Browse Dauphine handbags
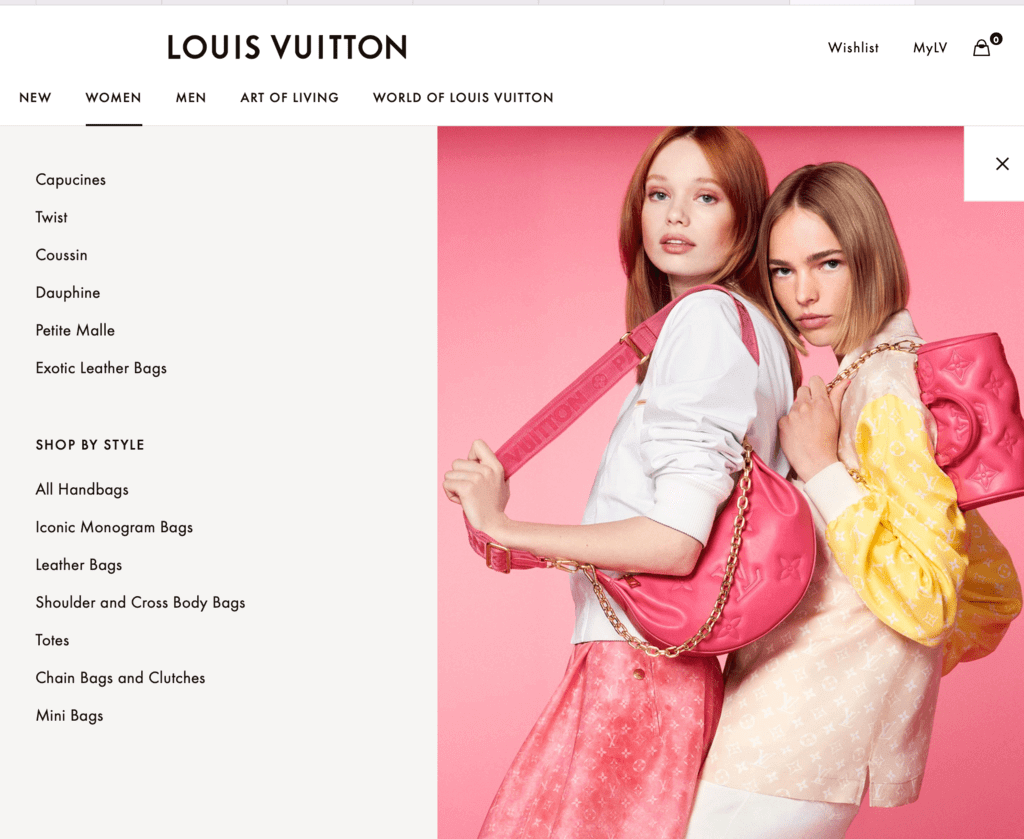Screen dimensions: 1024x839 pyautogui.click(x=68, y=293)
